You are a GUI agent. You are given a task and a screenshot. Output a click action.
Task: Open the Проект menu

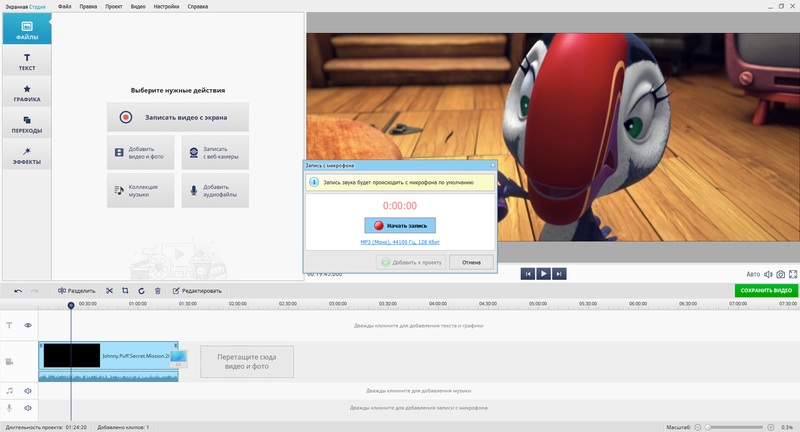[114, 7]
